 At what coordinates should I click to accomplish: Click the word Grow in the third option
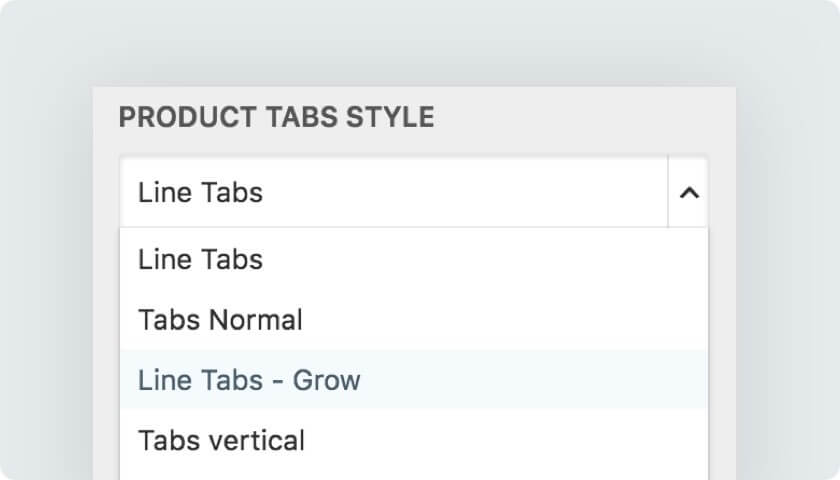point(326,380)
